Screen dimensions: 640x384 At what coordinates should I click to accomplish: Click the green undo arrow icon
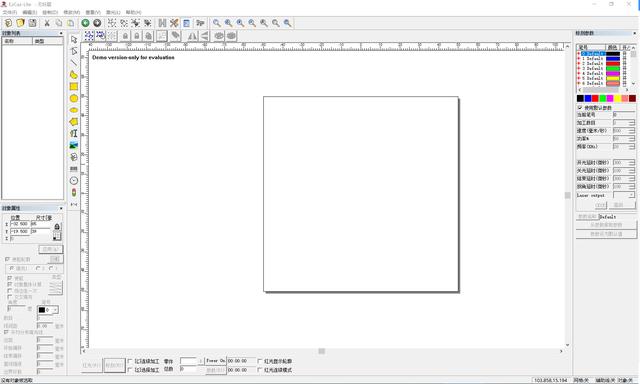[85, 23]
